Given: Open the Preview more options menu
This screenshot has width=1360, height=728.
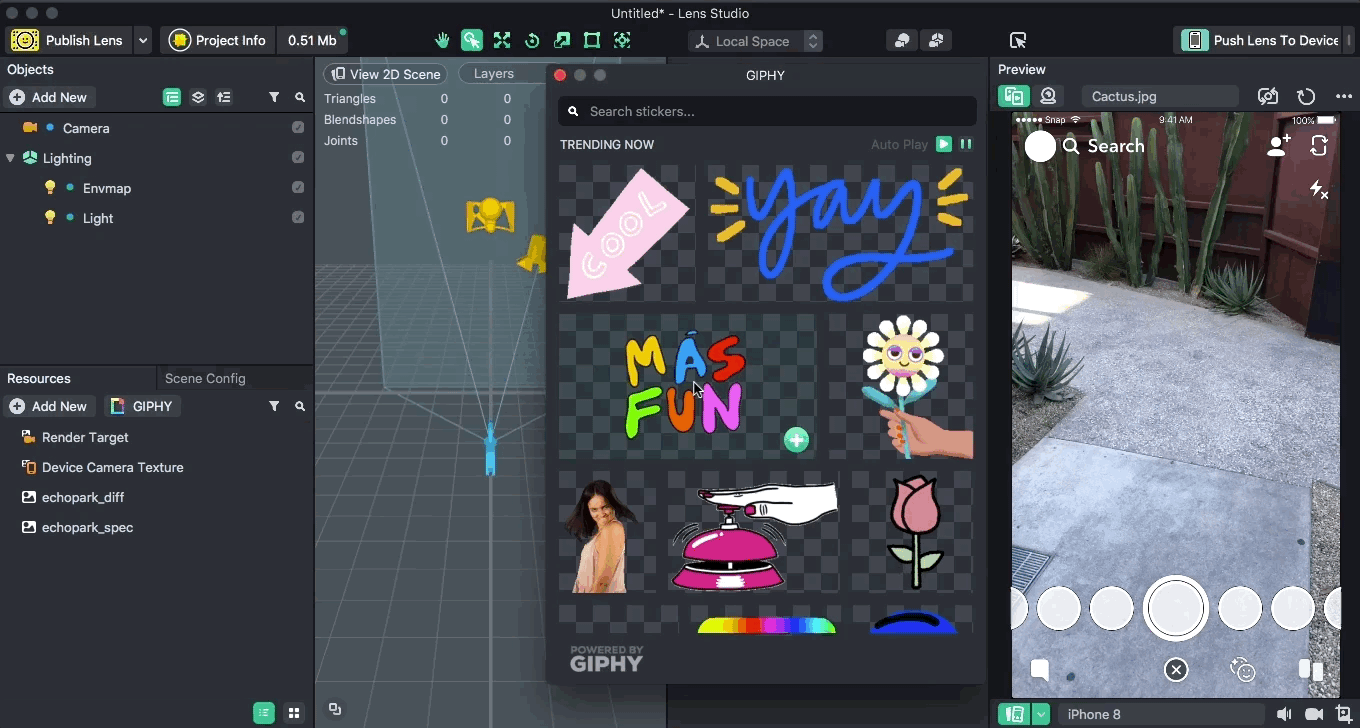Looking at the screenshot, I should pos(1343,96).
